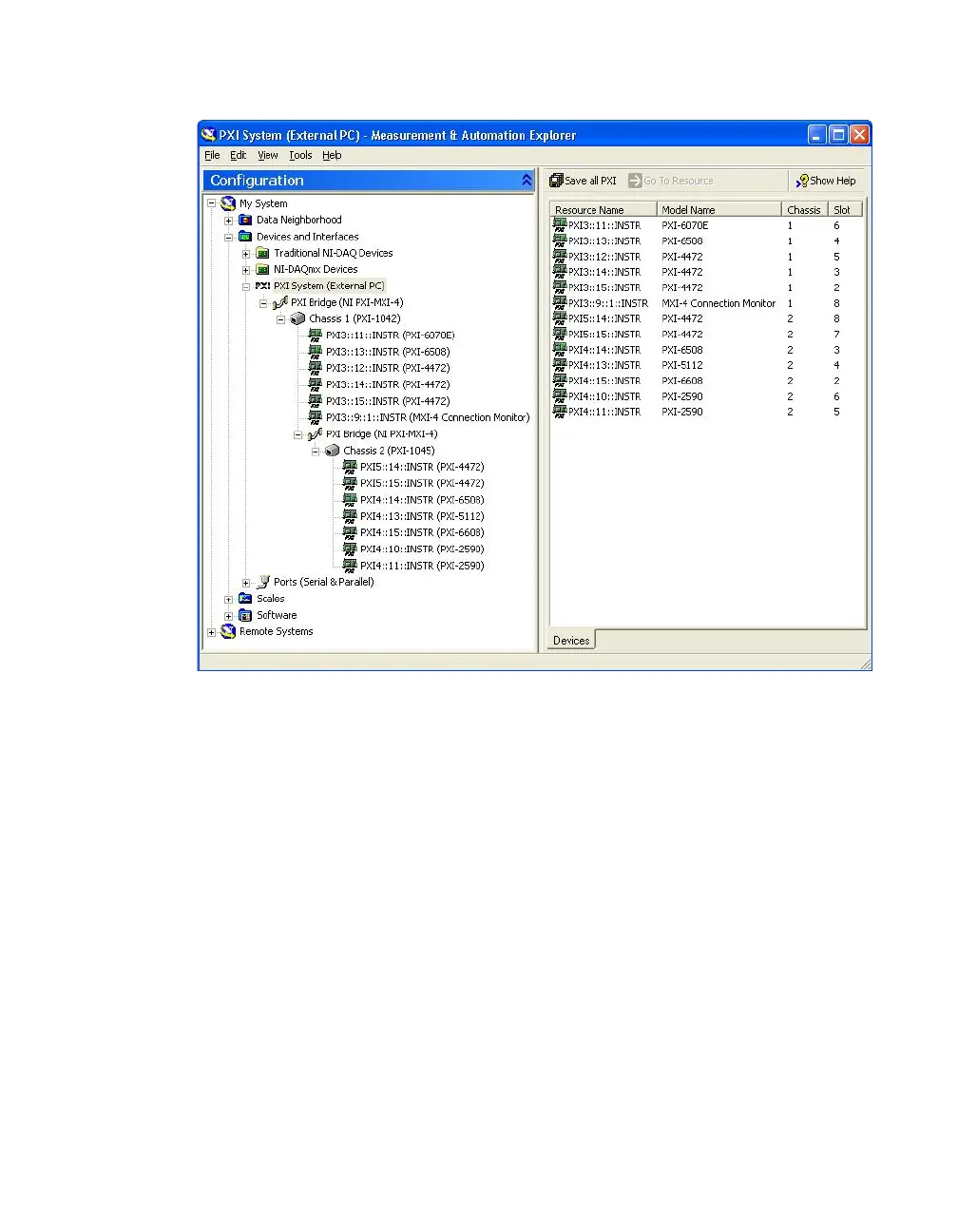Screen dimensions: 958x1232
Task: Click the Chassis 2 (PXI-1045) icon
Action: [332, 451]
